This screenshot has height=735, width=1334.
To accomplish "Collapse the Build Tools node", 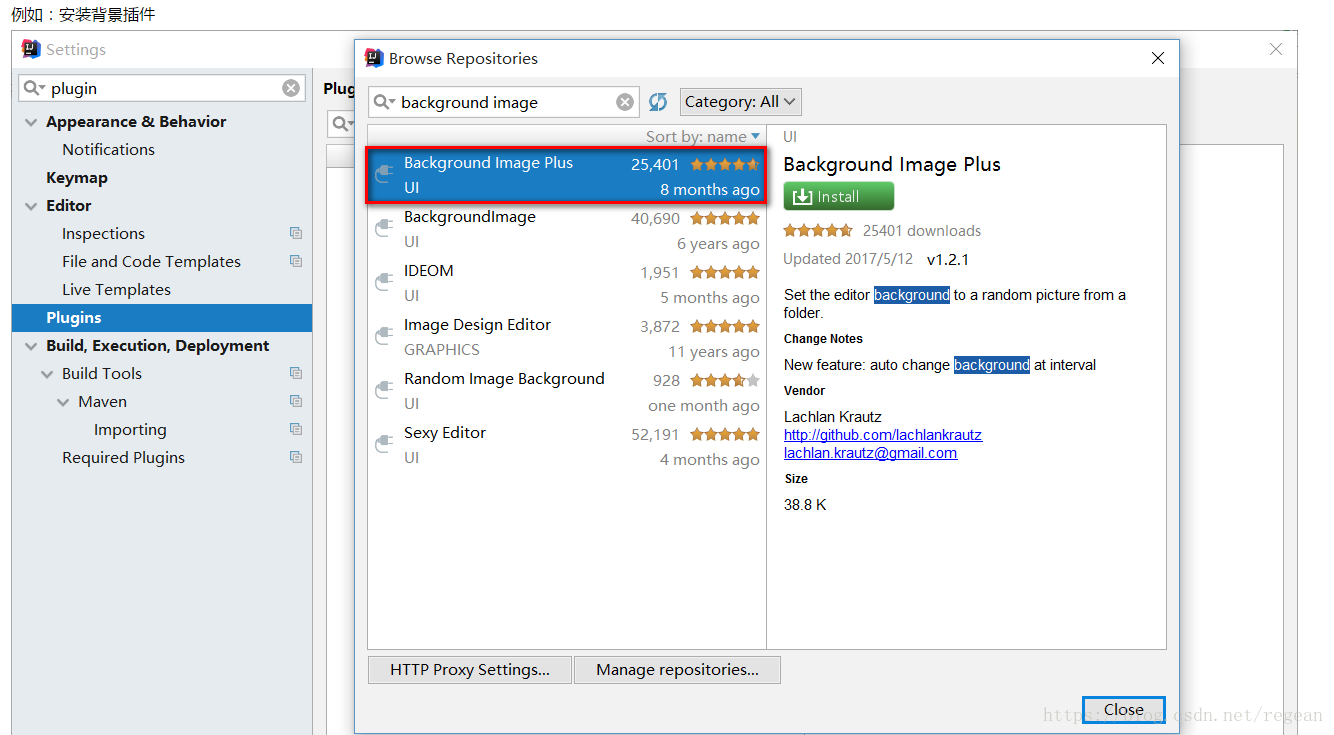I will [47, 374].
